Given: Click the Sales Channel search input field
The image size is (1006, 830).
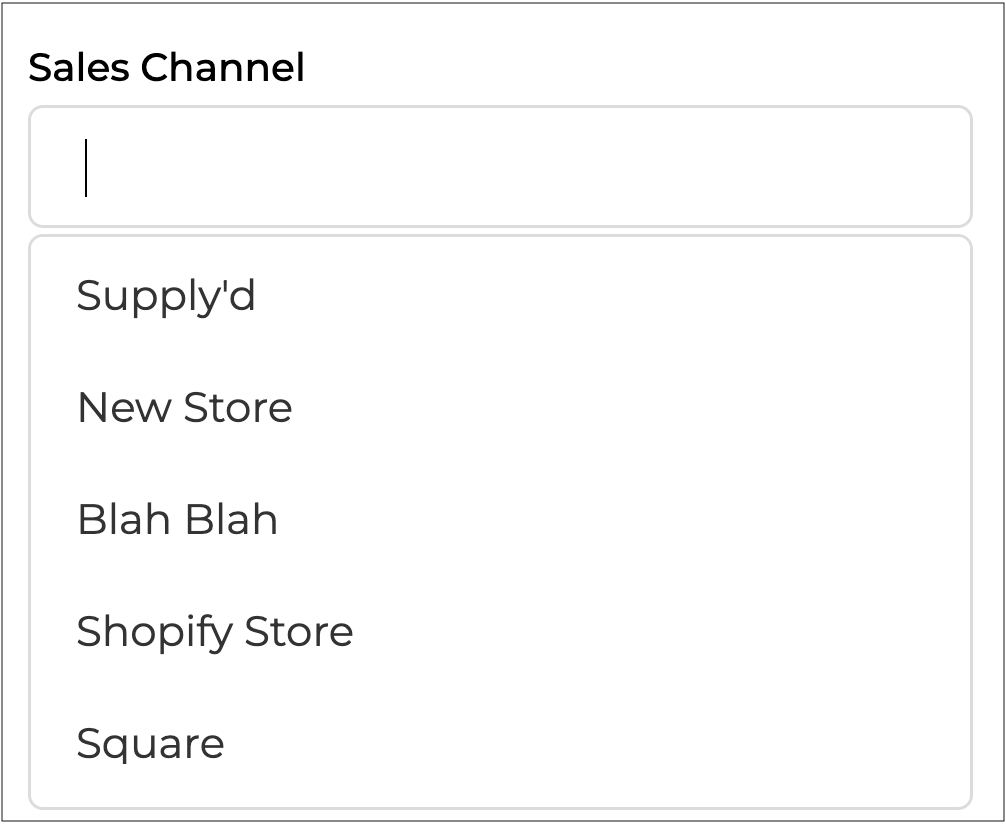Looking at the screenshot, I should click(x=500, y=167).
